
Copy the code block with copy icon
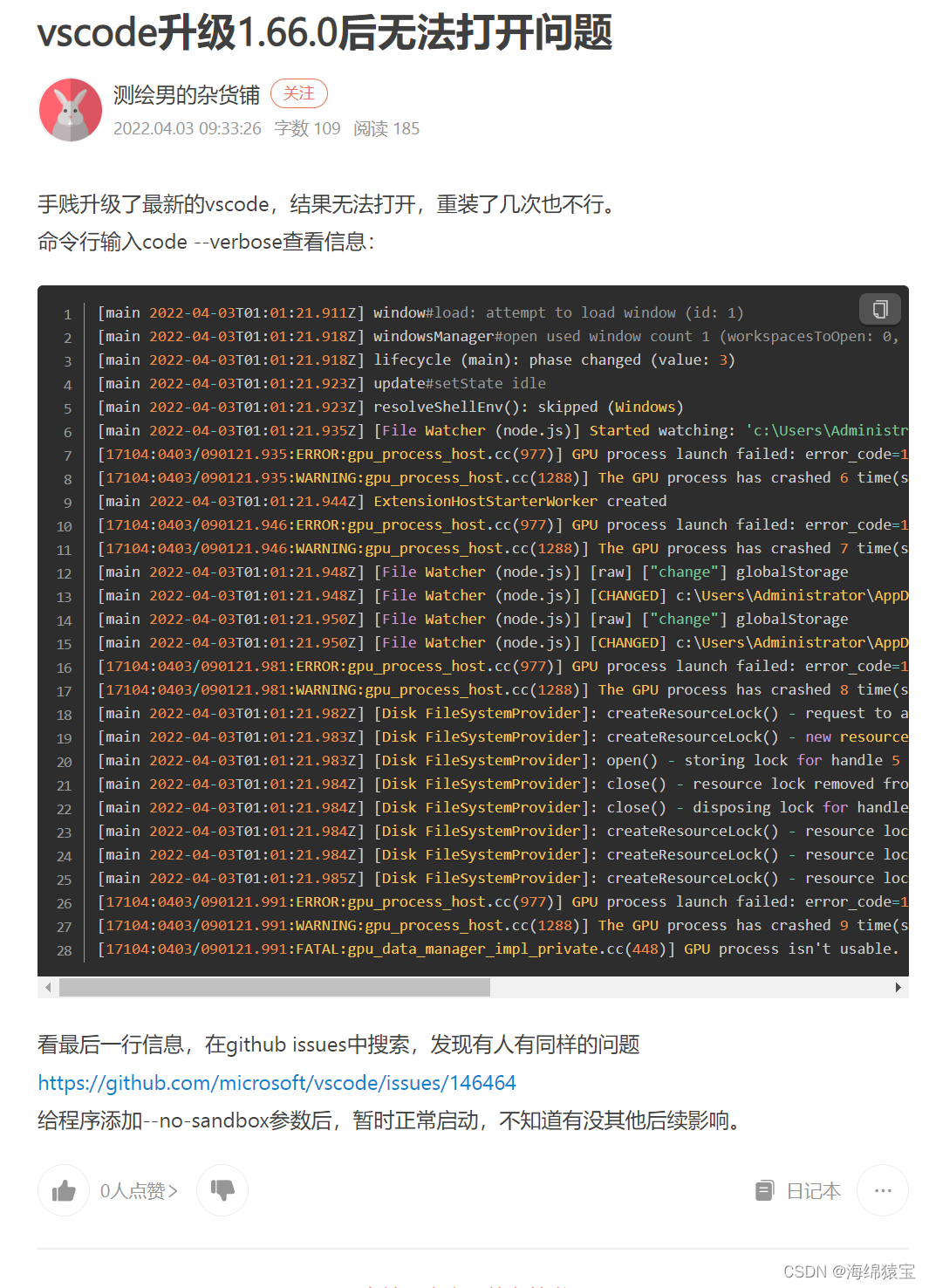(880, 309)
